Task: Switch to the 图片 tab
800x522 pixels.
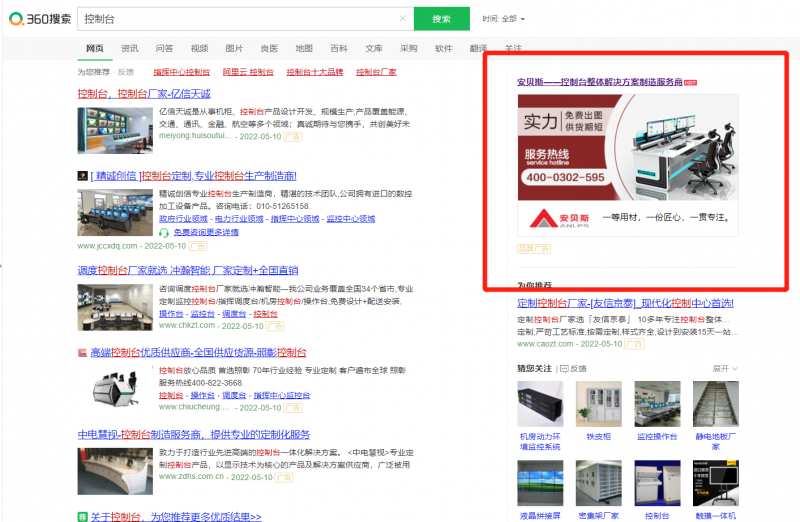Action: (x=234, y=48)
